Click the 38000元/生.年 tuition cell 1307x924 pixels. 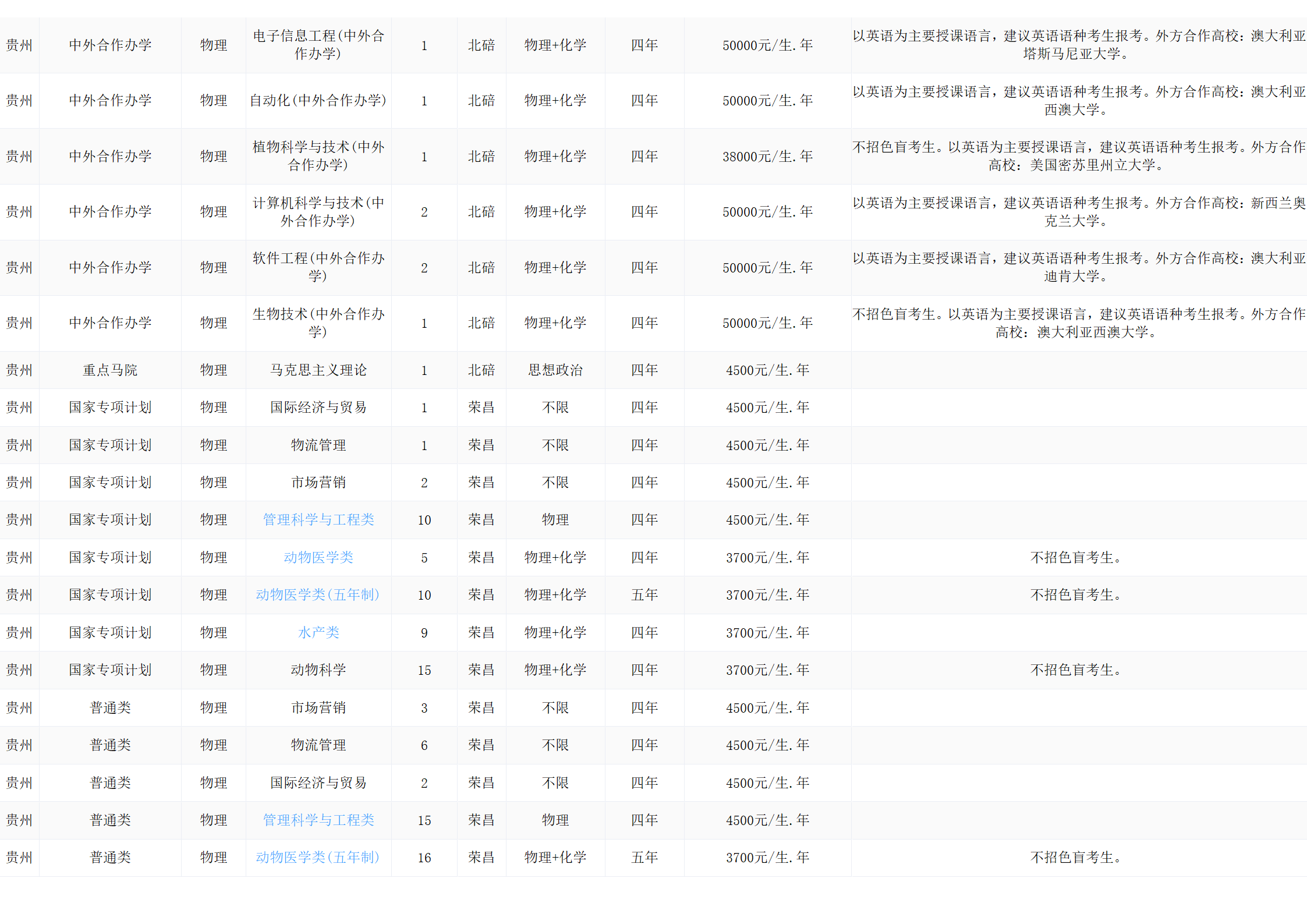pyautogui.click(x=767, y=156)
